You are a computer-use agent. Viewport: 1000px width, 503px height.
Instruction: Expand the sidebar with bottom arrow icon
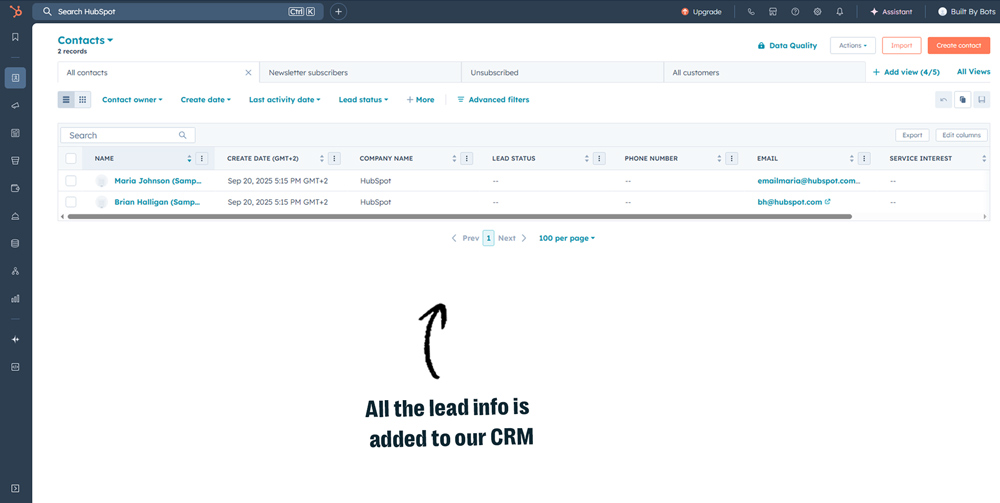(15, 488)
